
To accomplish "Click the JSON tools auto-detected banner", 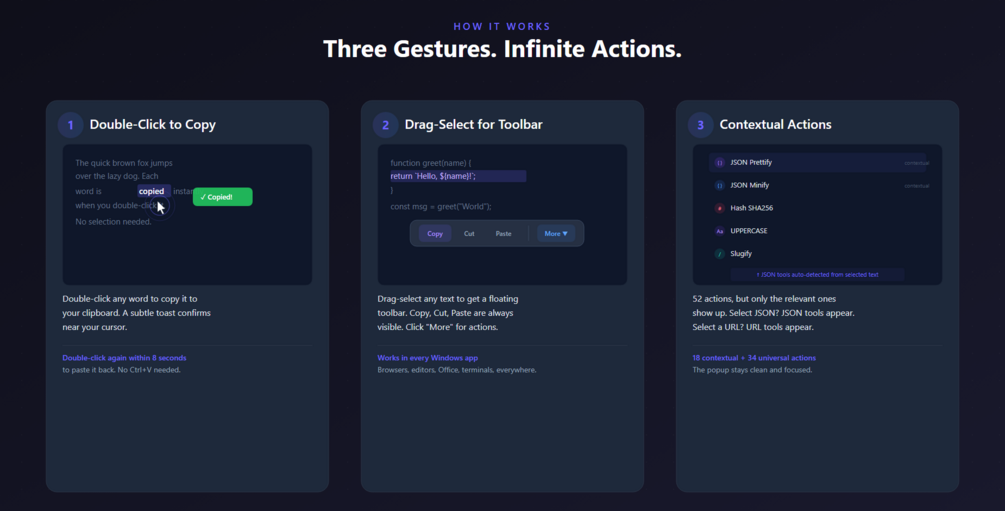I will click(817, 274).
